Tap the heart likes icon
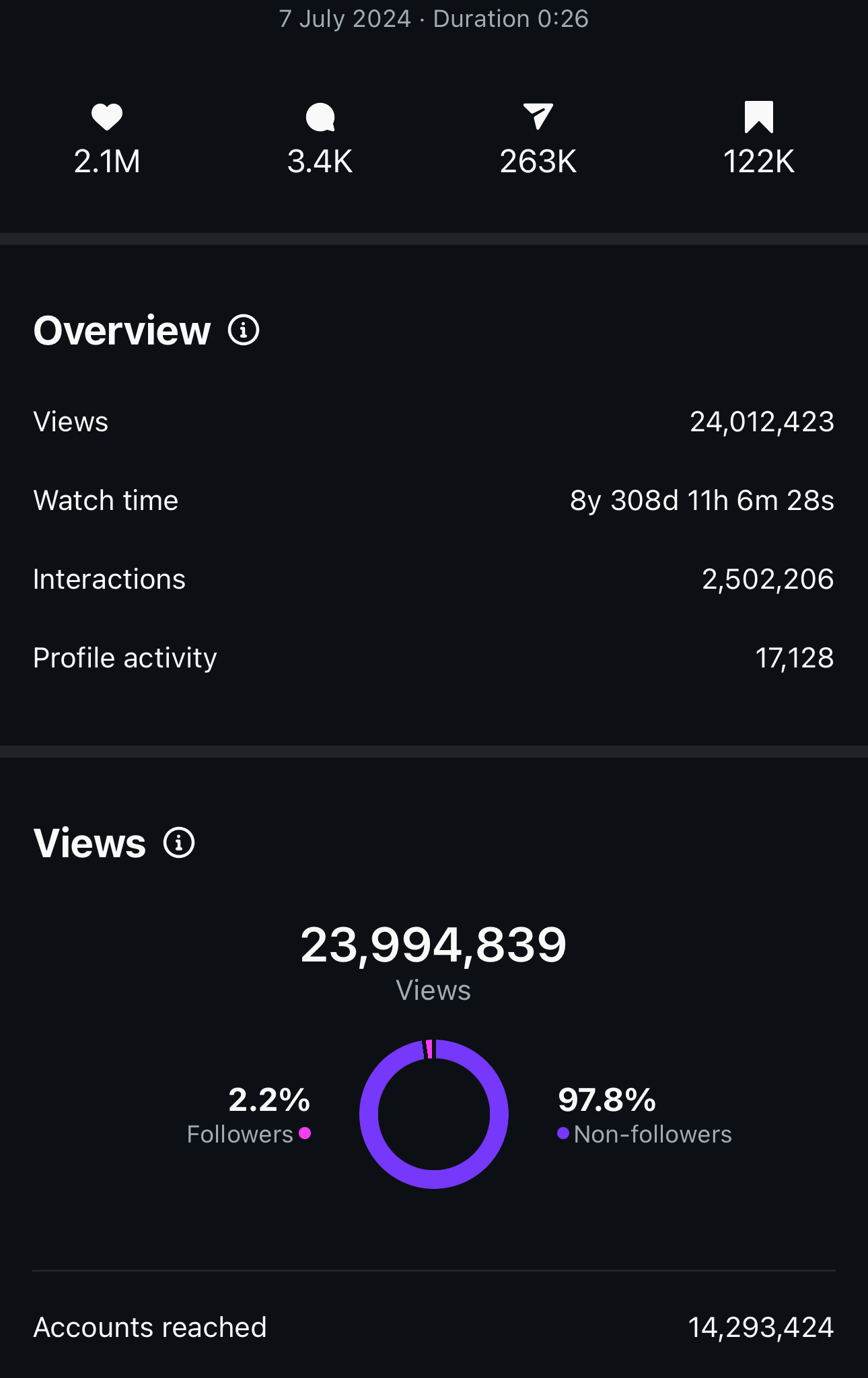The width and height of the screenshot is (868, 1378). pos(107,118)
